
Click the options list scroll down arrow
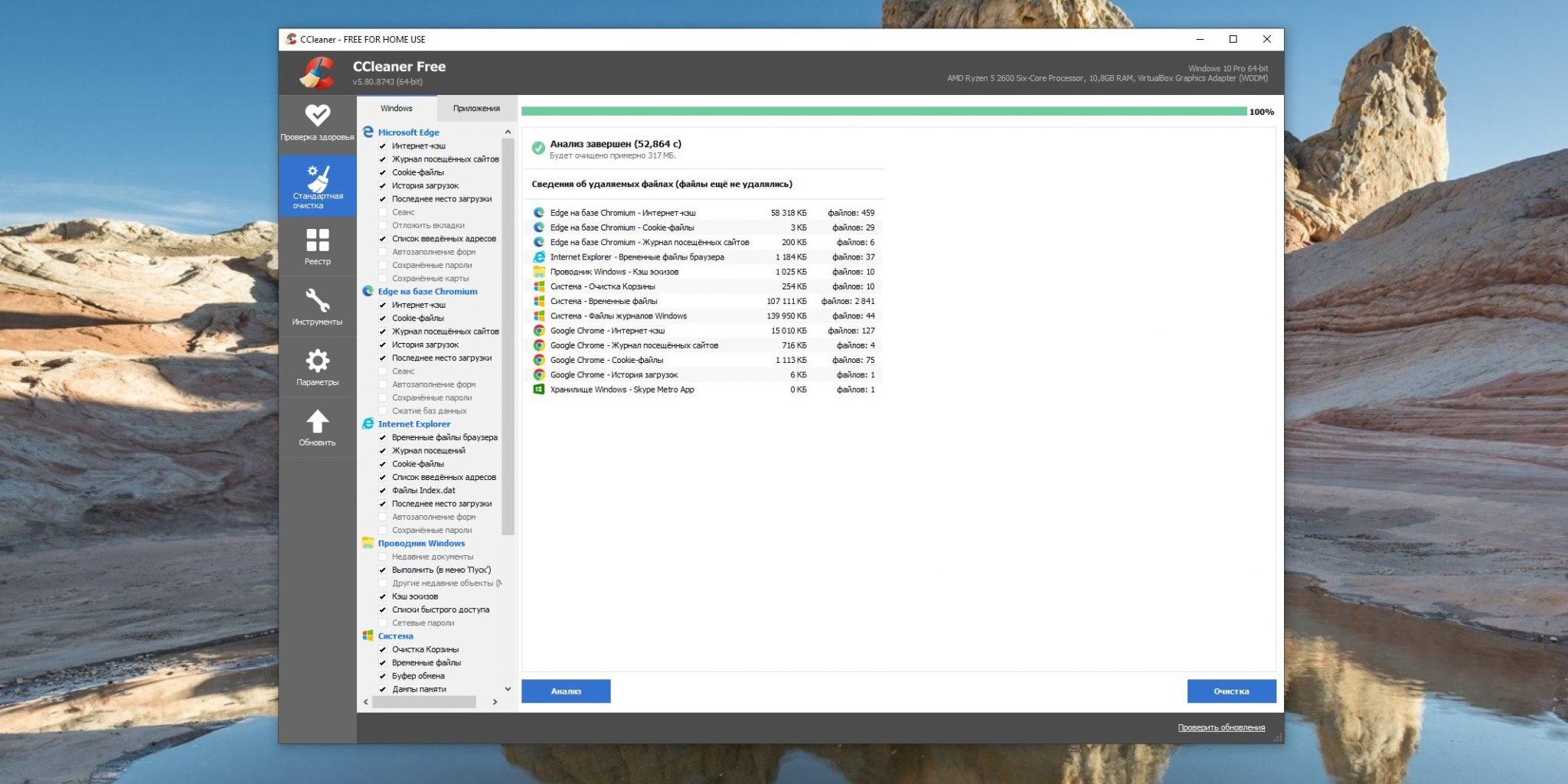tap(508, 689)
